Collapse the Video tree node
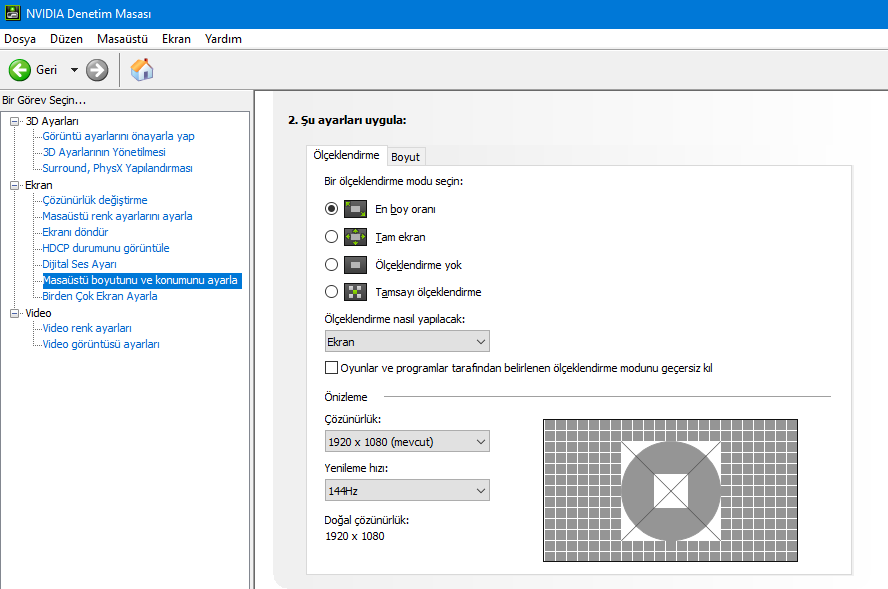888x589 pixels. [15, 313]
